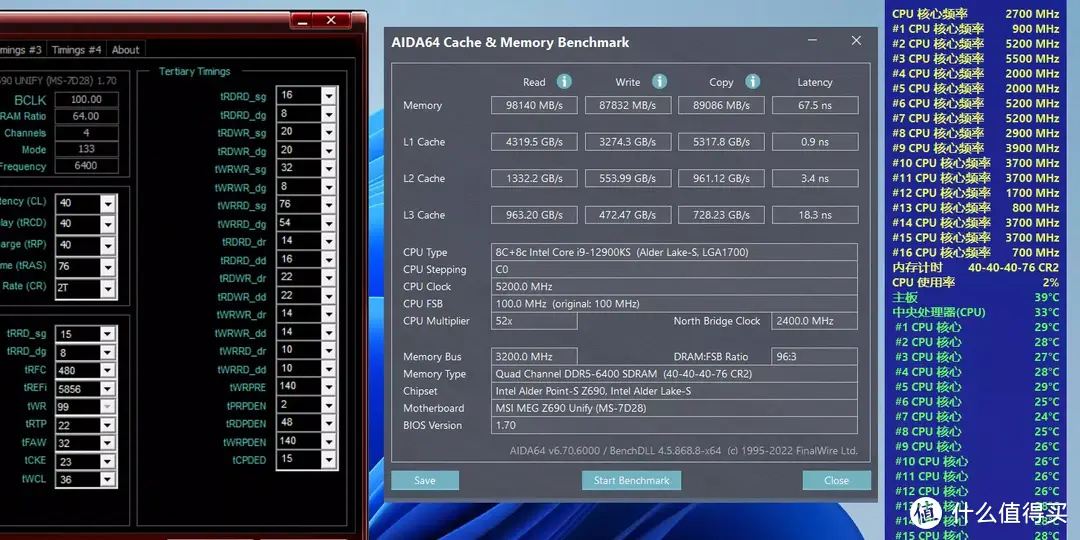Open the tREFi dropdown showing 5856
The image size is (1080, 540).
pyautogui.click(x=107, y=389)
